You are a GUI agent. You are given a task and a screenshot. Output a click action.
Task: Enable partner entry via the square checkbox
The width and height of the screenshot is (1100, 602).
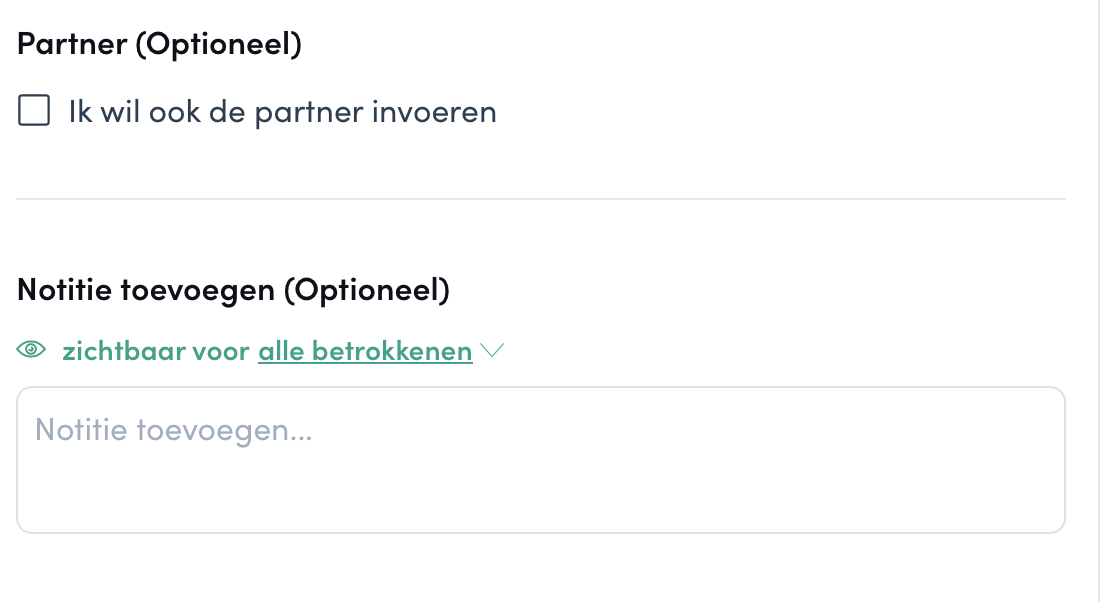pos(34,110)
